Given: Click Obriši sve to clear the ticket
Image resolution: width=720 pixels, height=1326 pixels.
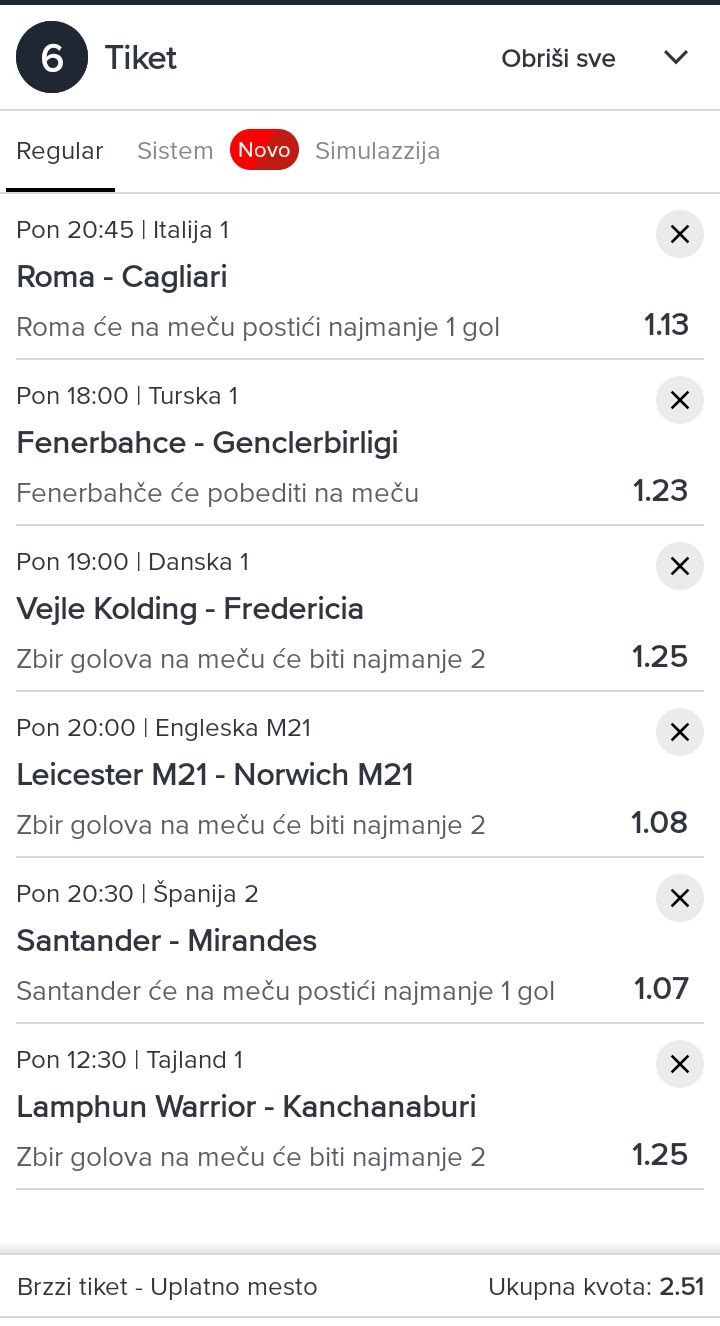Looking at the screenshot, I should point(558,59).
